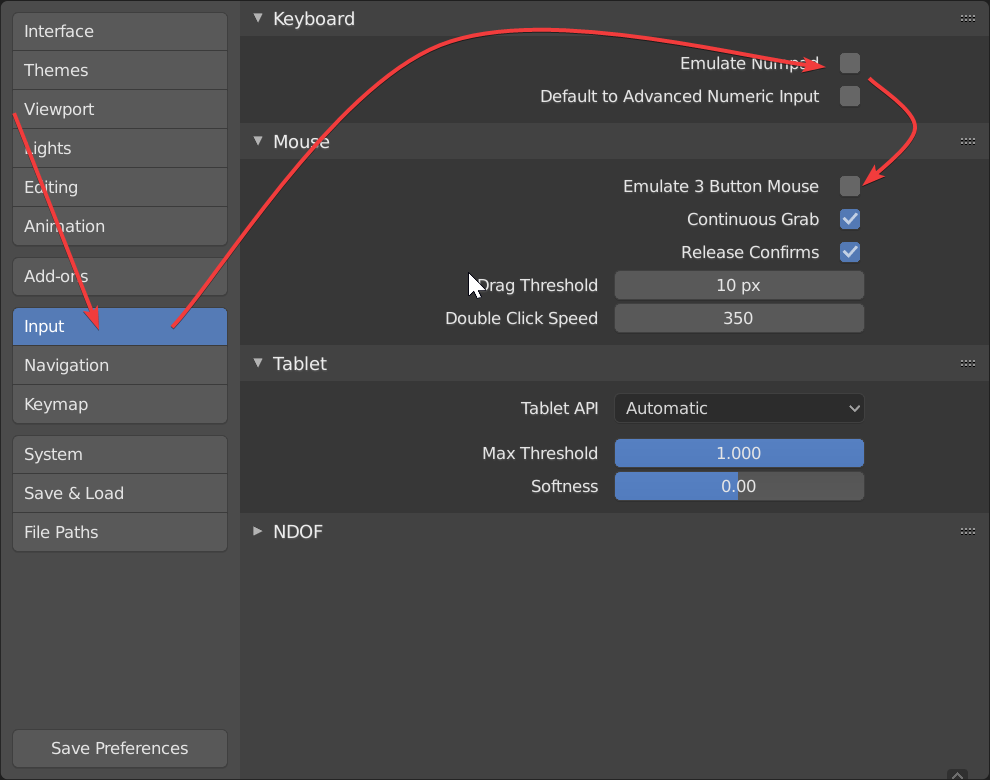
Task: Open the Navigation preferences
Action: (119, 365)
